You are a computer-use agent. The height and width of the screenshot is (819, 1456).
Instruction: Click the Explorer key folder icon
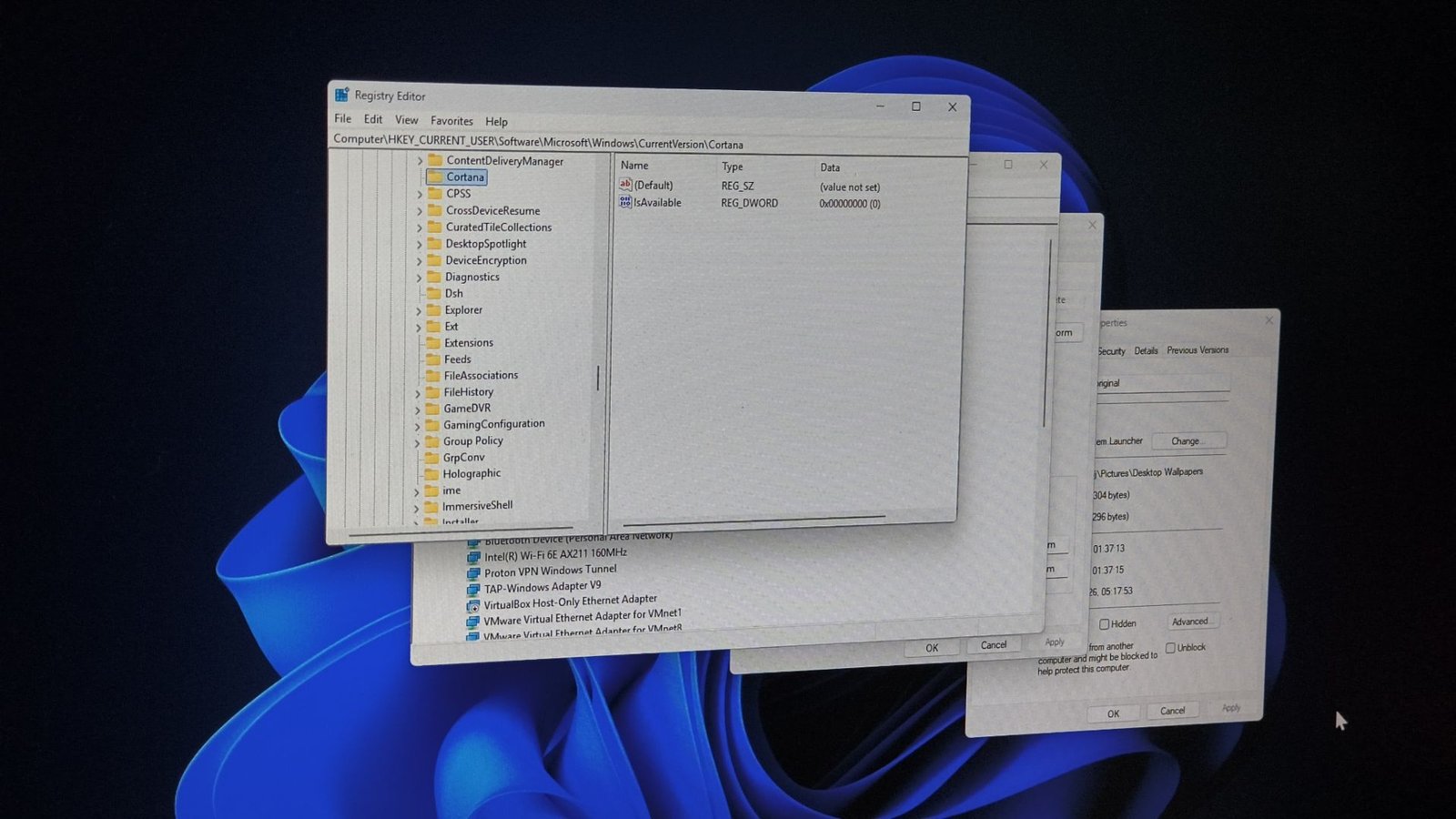[434, 309]
